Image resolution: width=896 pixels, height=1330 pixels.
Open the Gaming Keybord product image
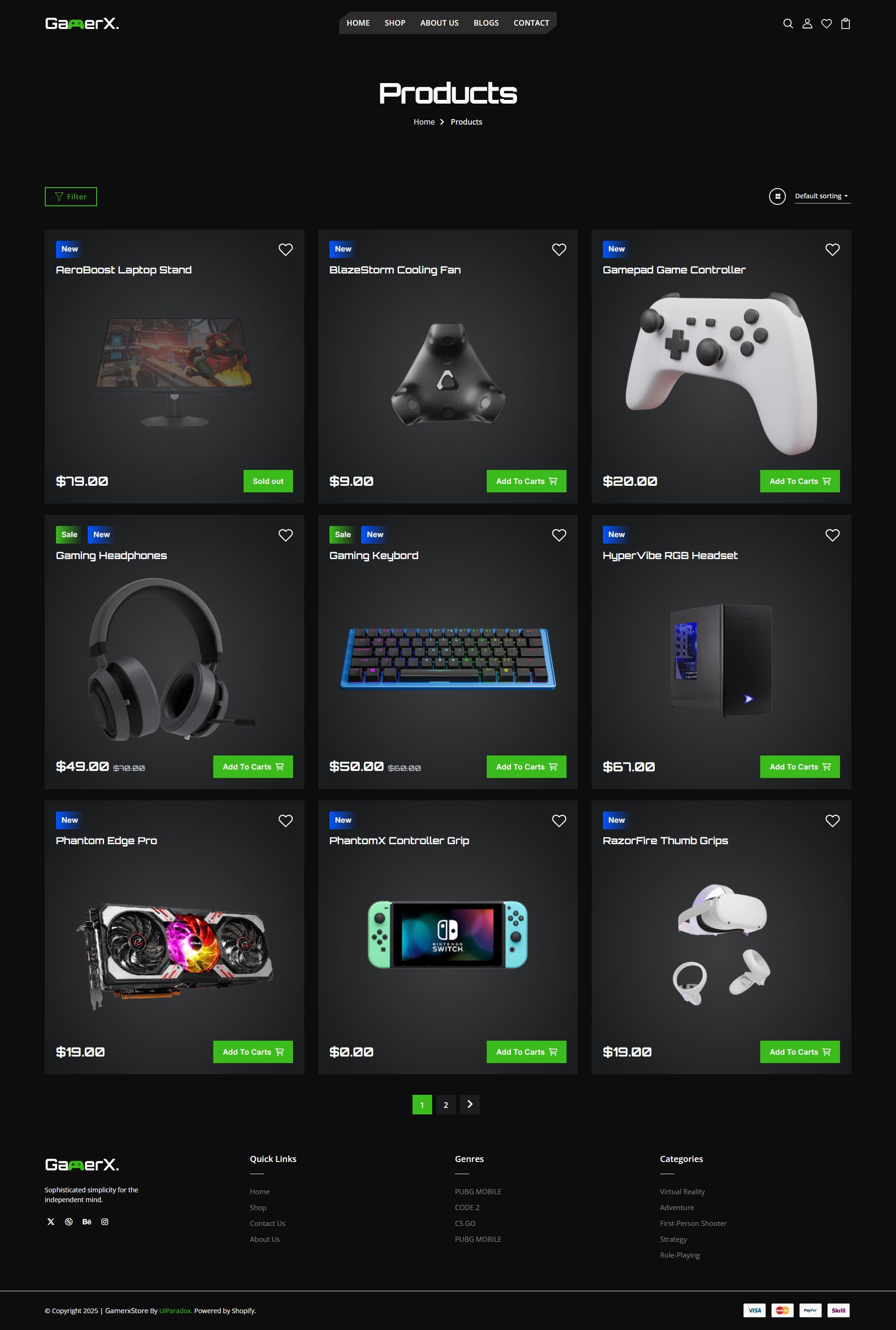pyautogui.click(x=448, y=659)
